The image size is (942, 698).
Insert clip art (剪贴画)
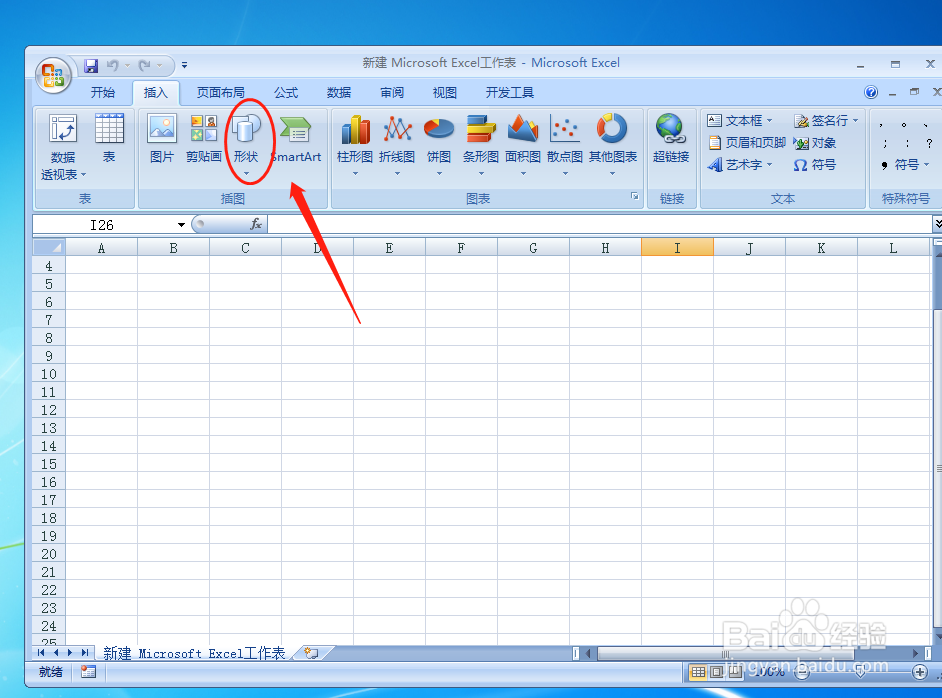(x=204, y=138)
